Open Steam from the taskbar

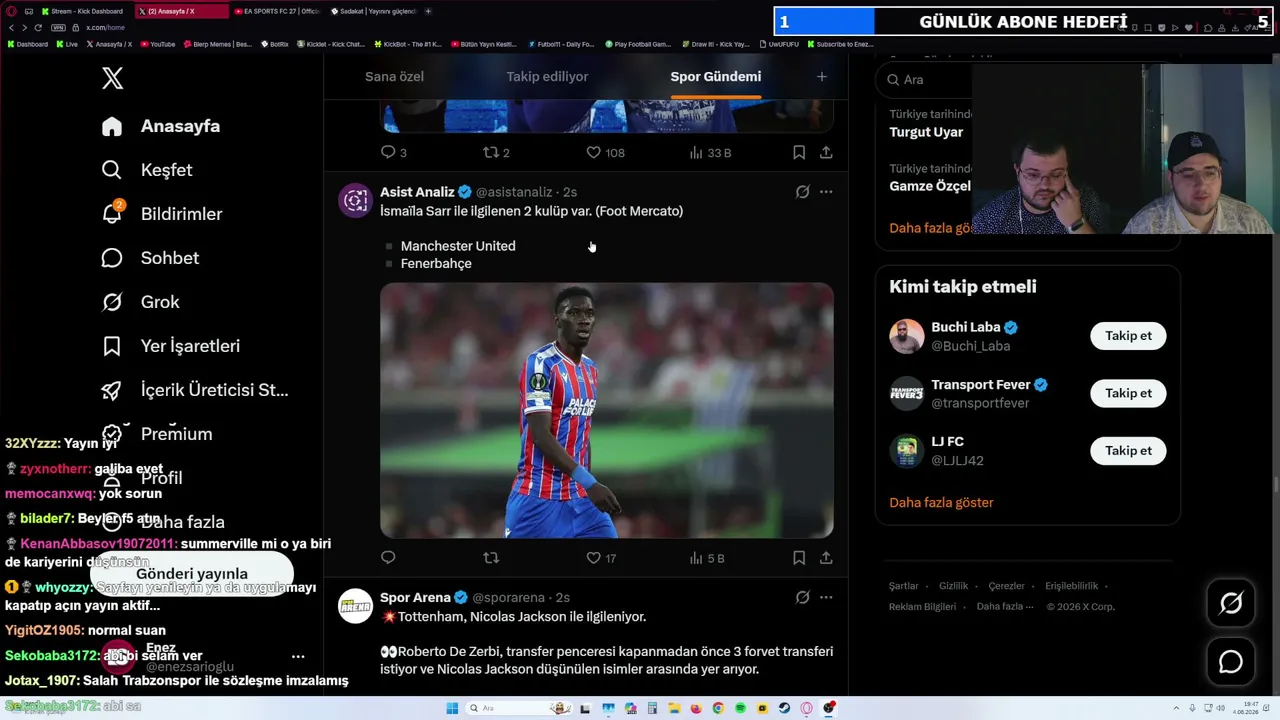click(x=784, y=708)
